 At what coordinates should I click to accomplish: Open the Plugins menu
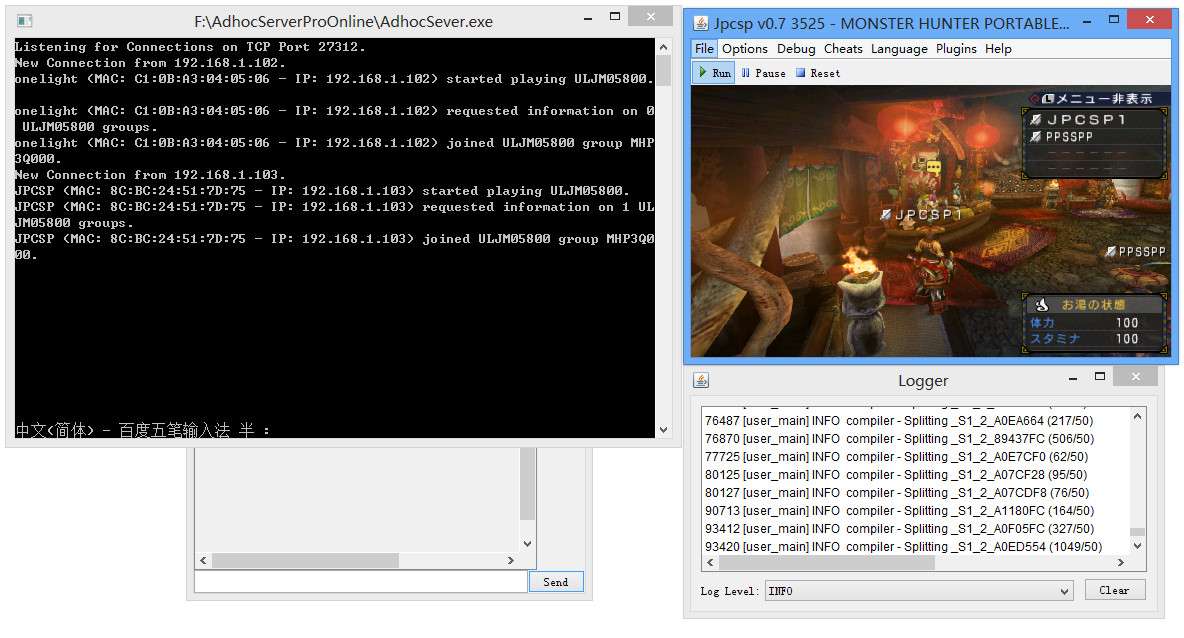956,49
